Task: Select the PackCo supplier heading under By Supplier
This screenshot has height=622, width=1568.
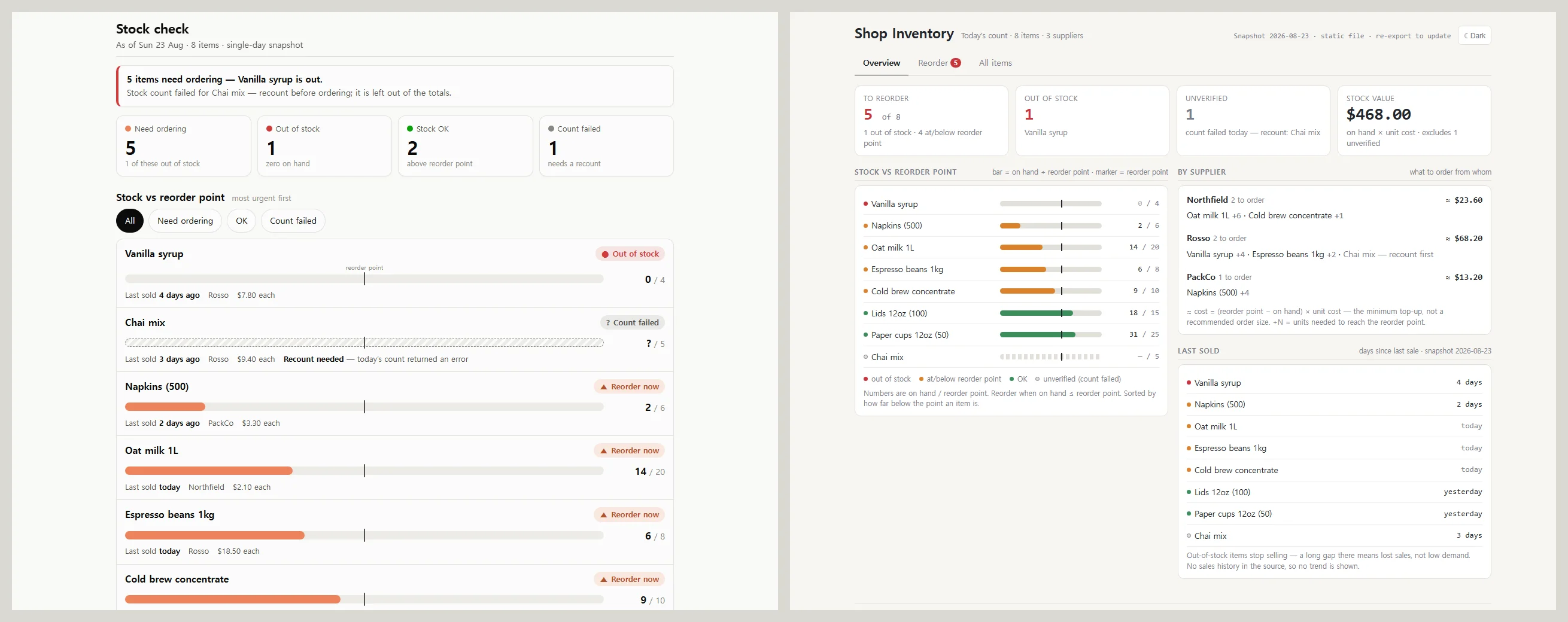Action: click(x=1201, y=278)
